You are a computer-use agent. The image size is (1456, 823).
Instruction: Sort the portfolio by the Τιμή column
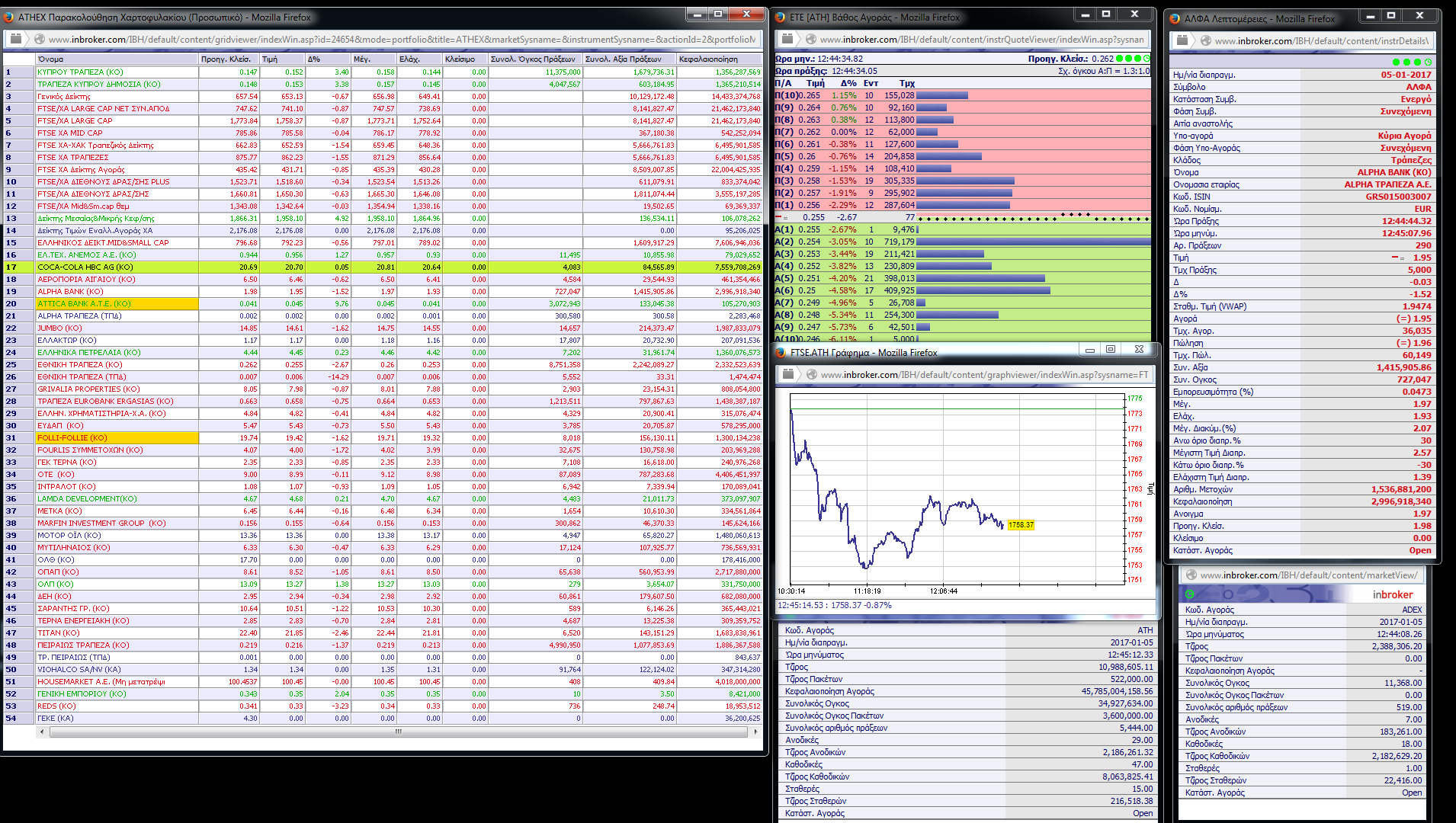(283, 59)
